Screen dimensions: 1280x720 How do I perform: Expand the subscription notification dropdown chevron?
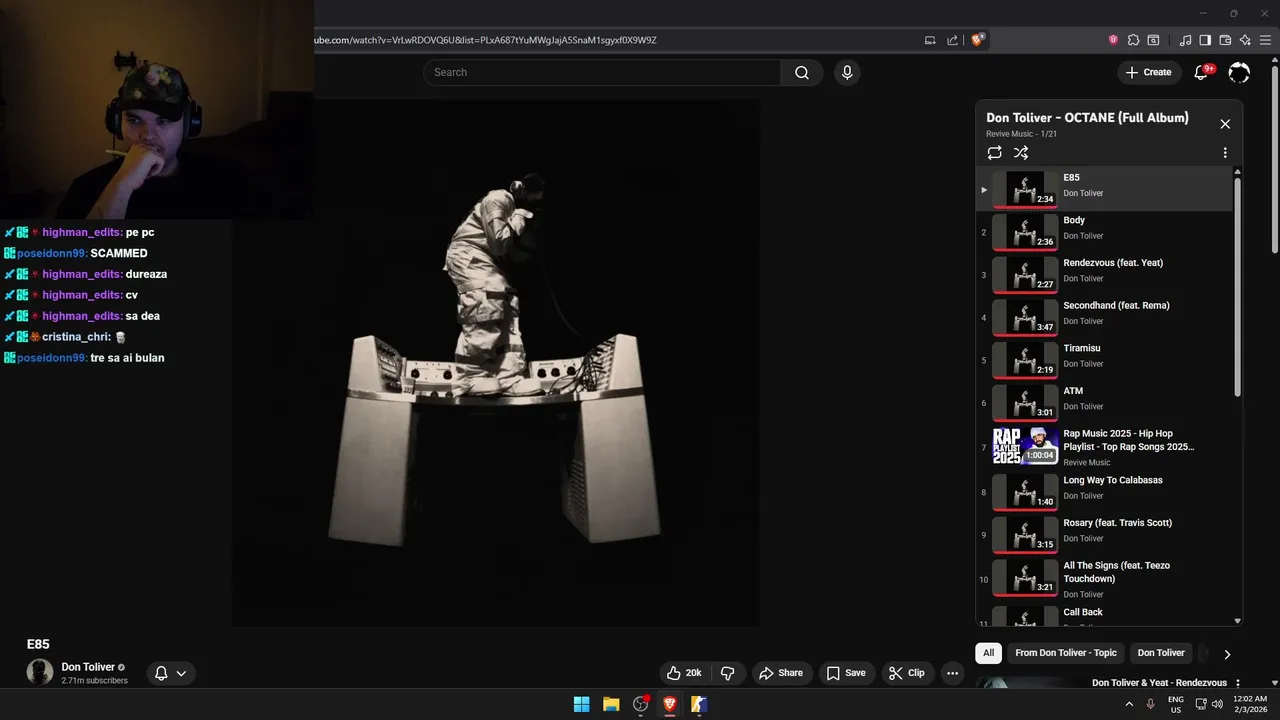point(181,673)
